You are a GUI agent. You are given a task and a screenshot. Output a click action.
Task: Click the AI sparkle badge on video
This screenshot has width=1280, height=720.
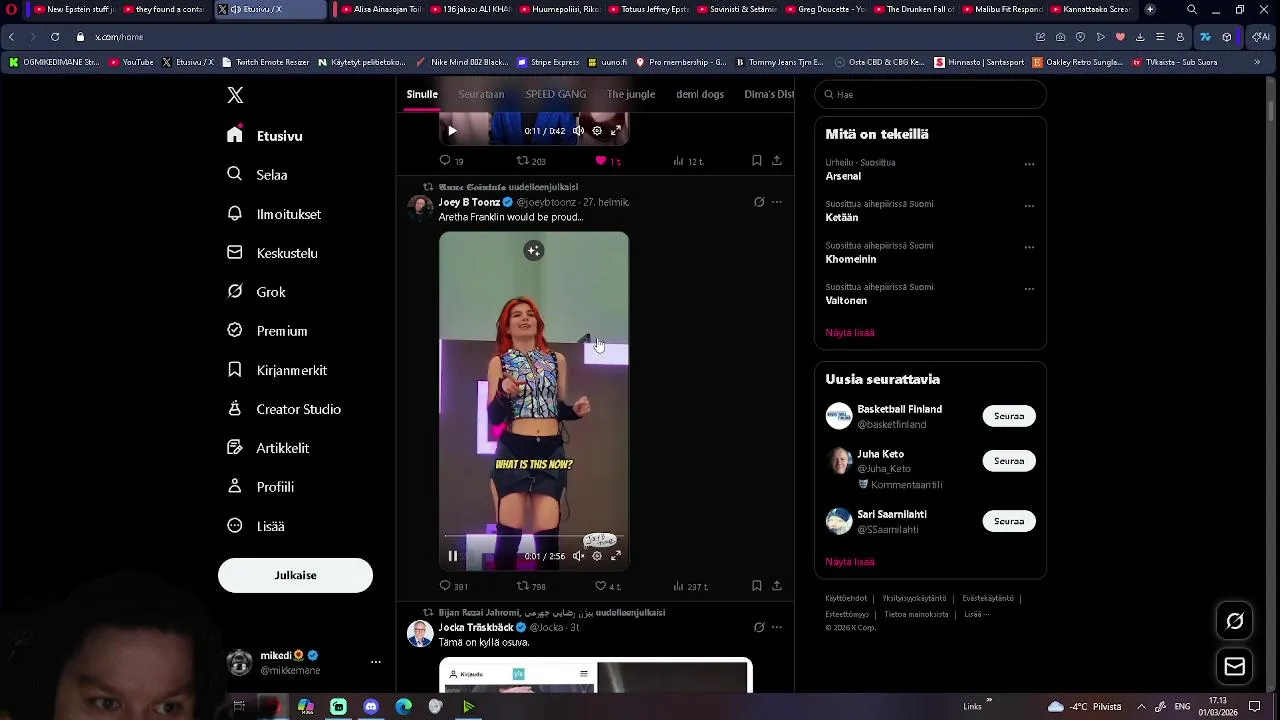[x=534, y=251]
